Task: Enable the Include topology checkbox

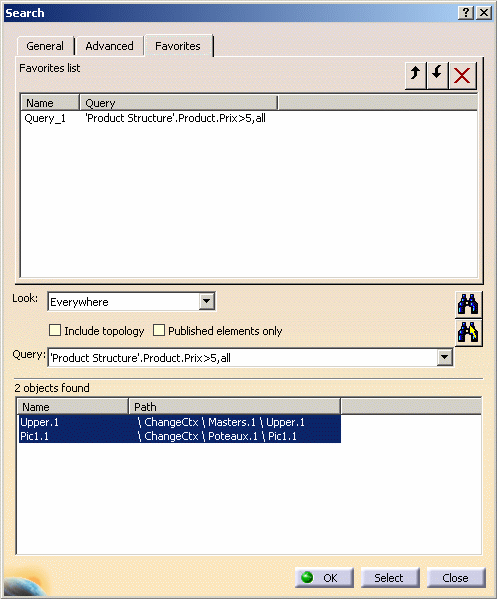Action: point(55,330)
